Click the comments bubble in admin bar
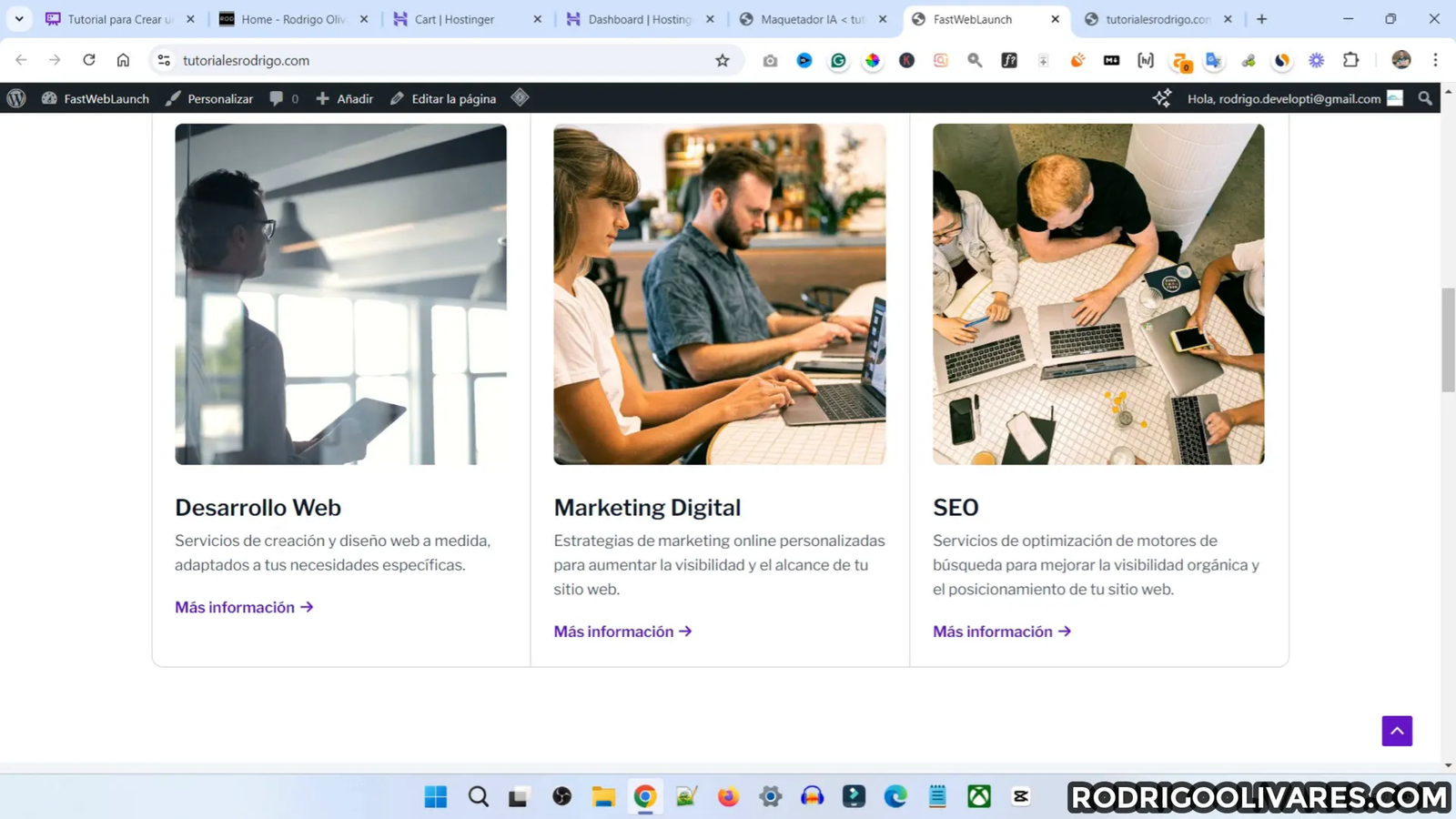Screen dimensions: 1456x819 click(x=283, y=98)
